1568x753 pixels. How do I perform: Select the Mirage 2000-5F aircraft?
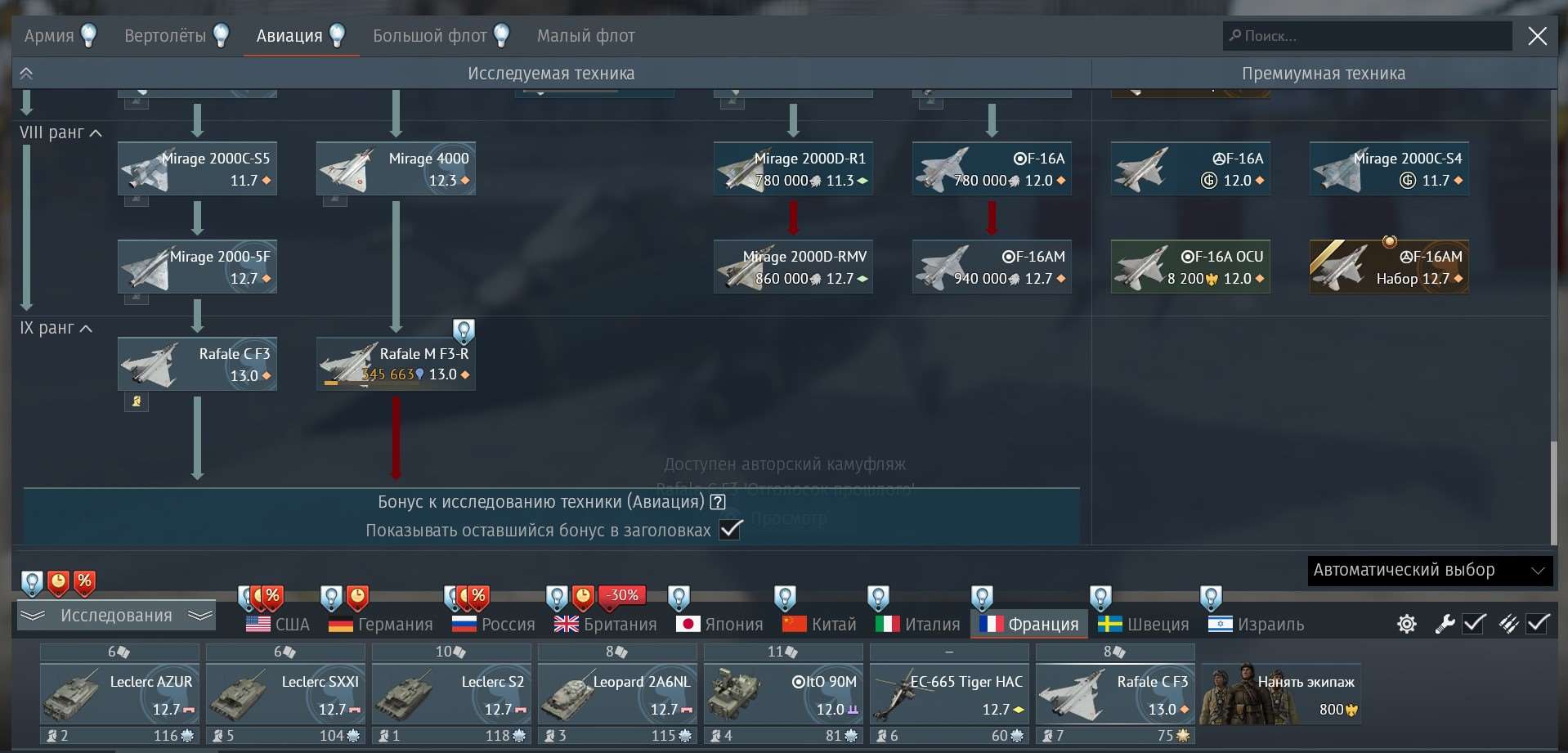(197, 267)
